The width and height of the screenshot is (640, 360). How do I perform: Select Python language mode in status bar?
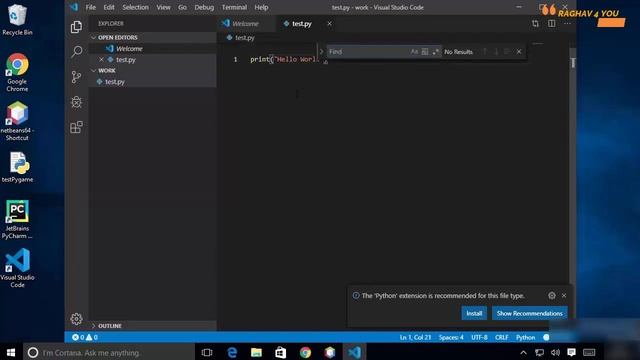[x=525, y=338]
